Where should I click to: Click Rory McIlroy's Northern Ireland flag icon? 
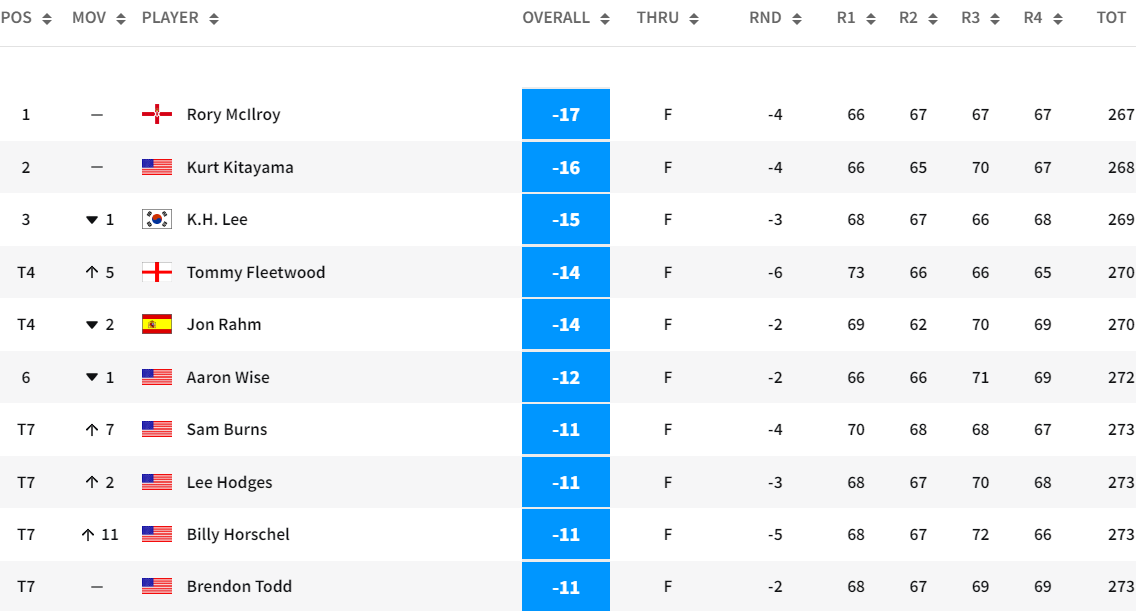point(157,115)
